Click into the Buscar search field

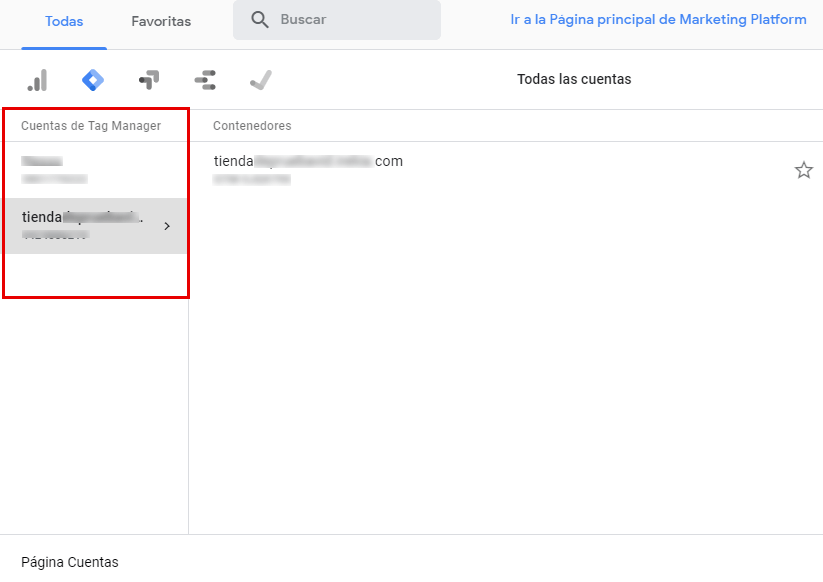tap(350, 20)
